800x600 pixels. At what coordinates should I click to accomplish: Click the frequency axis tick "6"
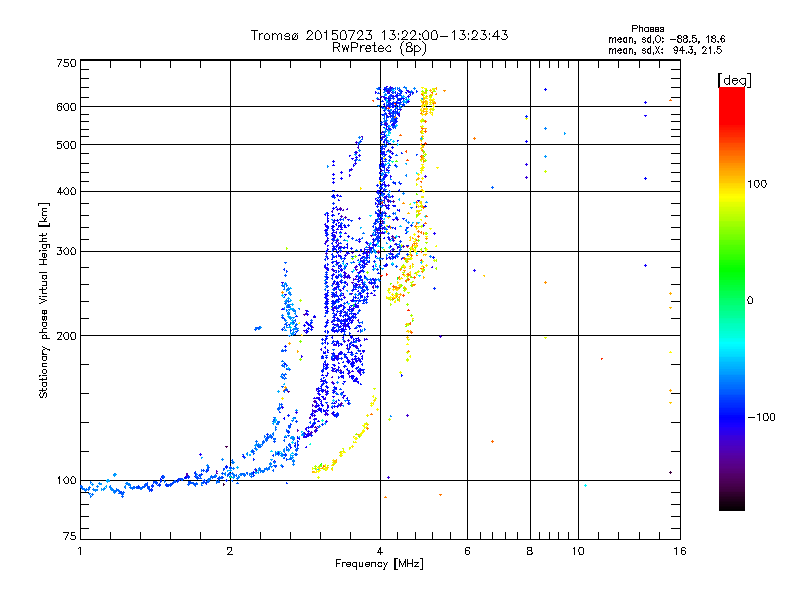coord(467,551)
